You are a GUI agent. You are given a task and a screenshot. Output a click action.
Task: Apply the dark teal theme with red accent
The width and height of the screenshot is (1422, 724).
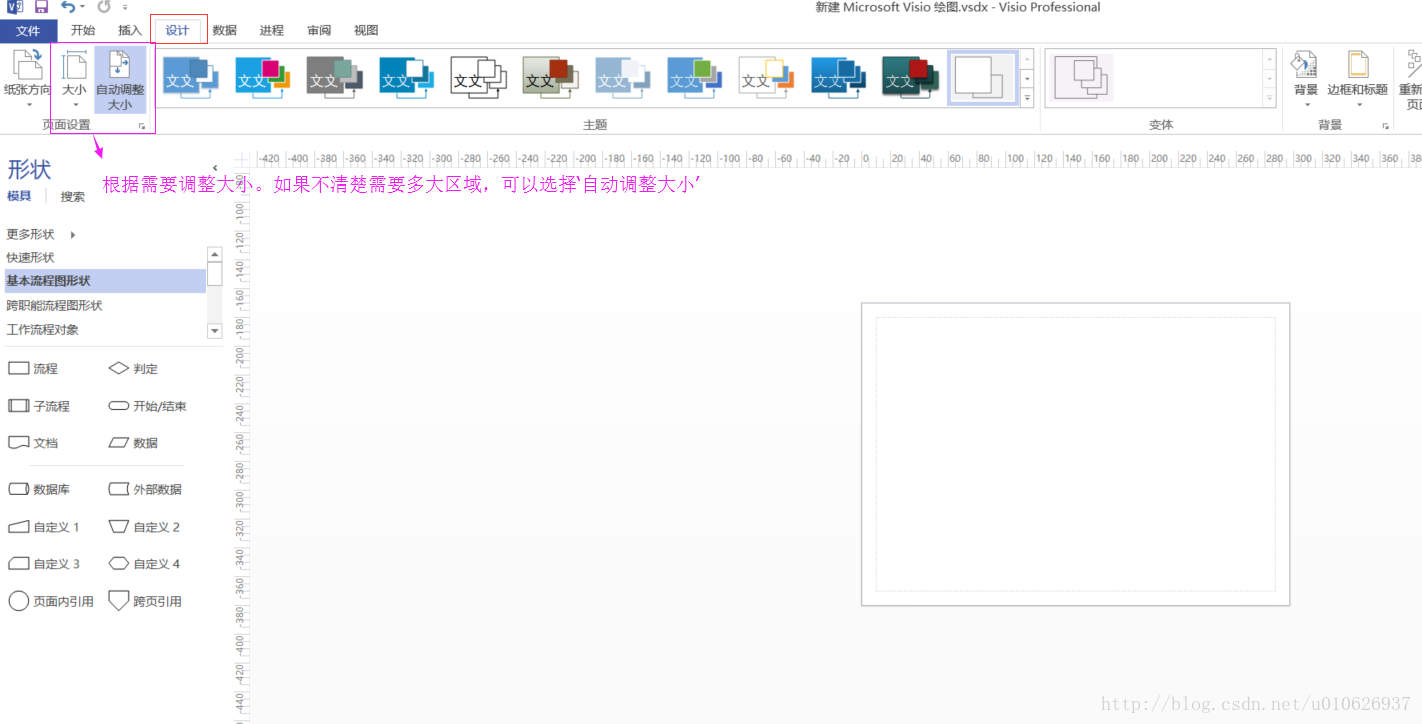(911, 77)
